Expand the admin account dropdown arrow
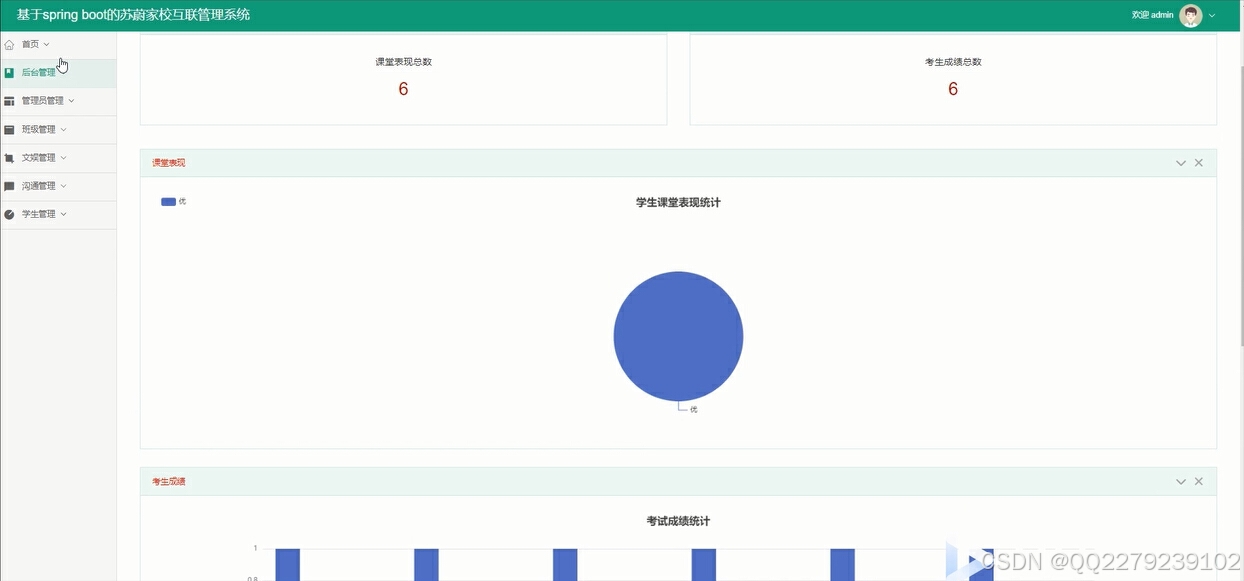 pos(1211,15)
